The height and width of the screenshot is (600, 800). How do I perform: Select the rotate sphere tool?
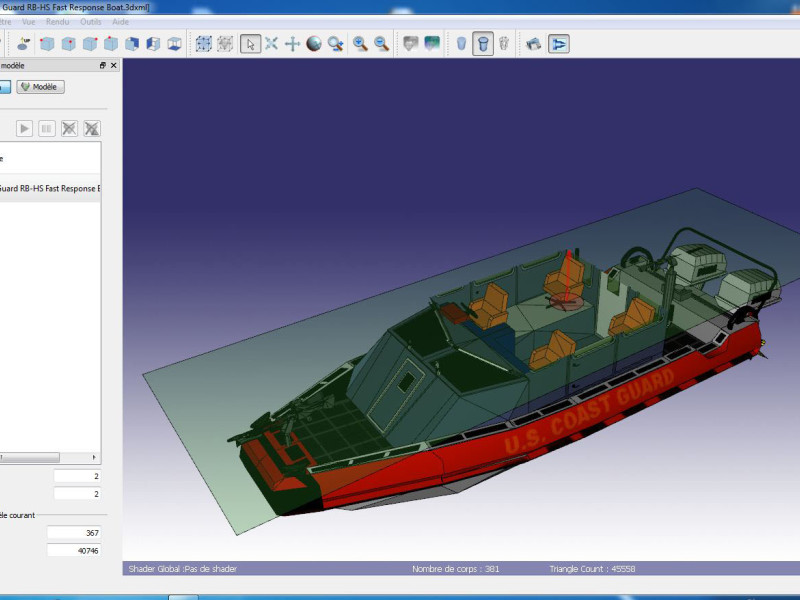tap(314, 44)
